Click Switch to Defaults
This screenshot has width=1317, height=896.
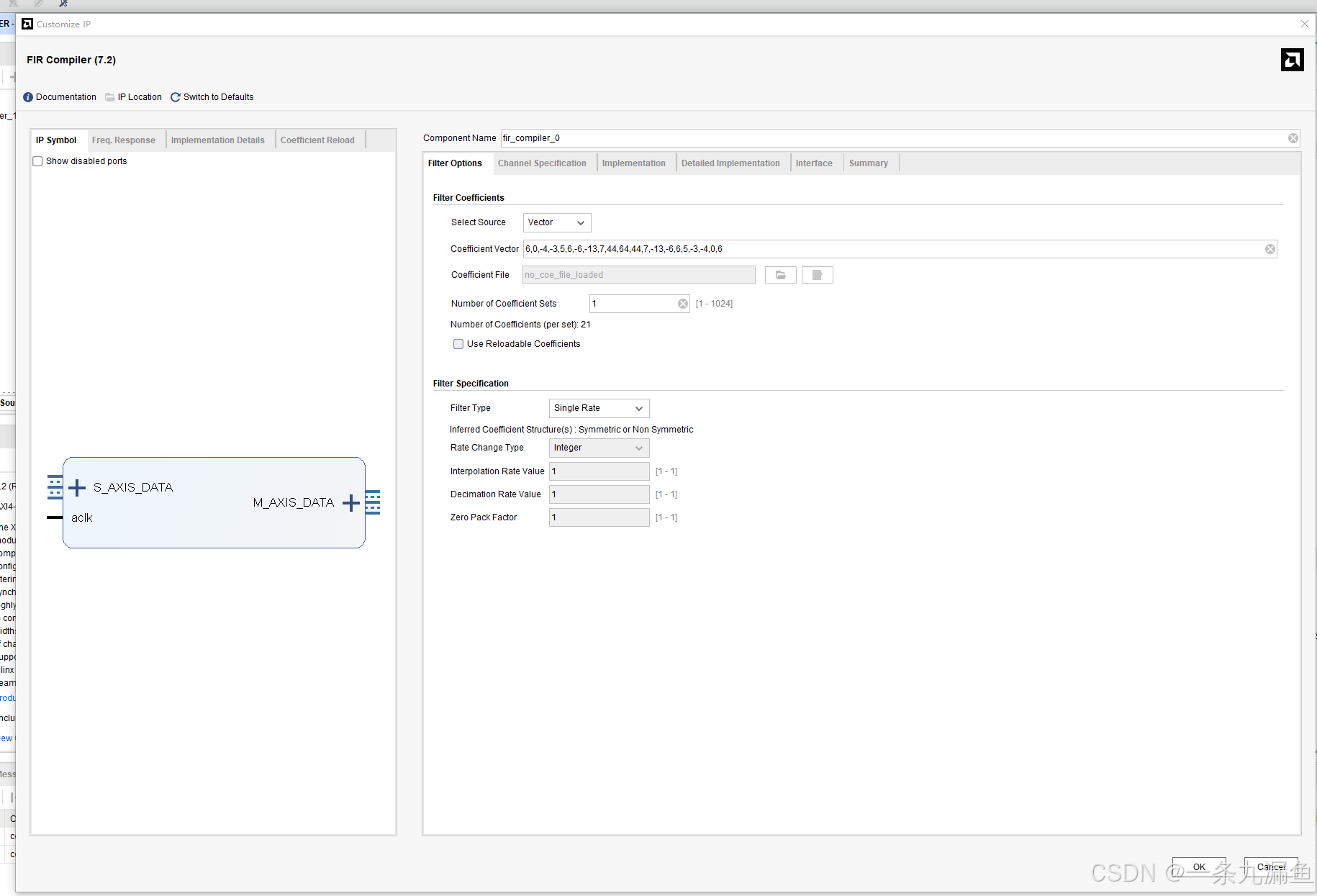tap(219, 97)
